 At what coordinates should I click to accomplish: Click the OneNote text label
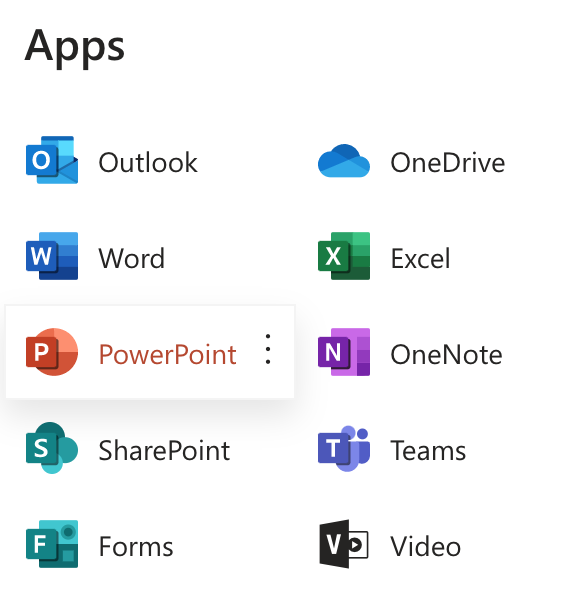tap(446, 354)
